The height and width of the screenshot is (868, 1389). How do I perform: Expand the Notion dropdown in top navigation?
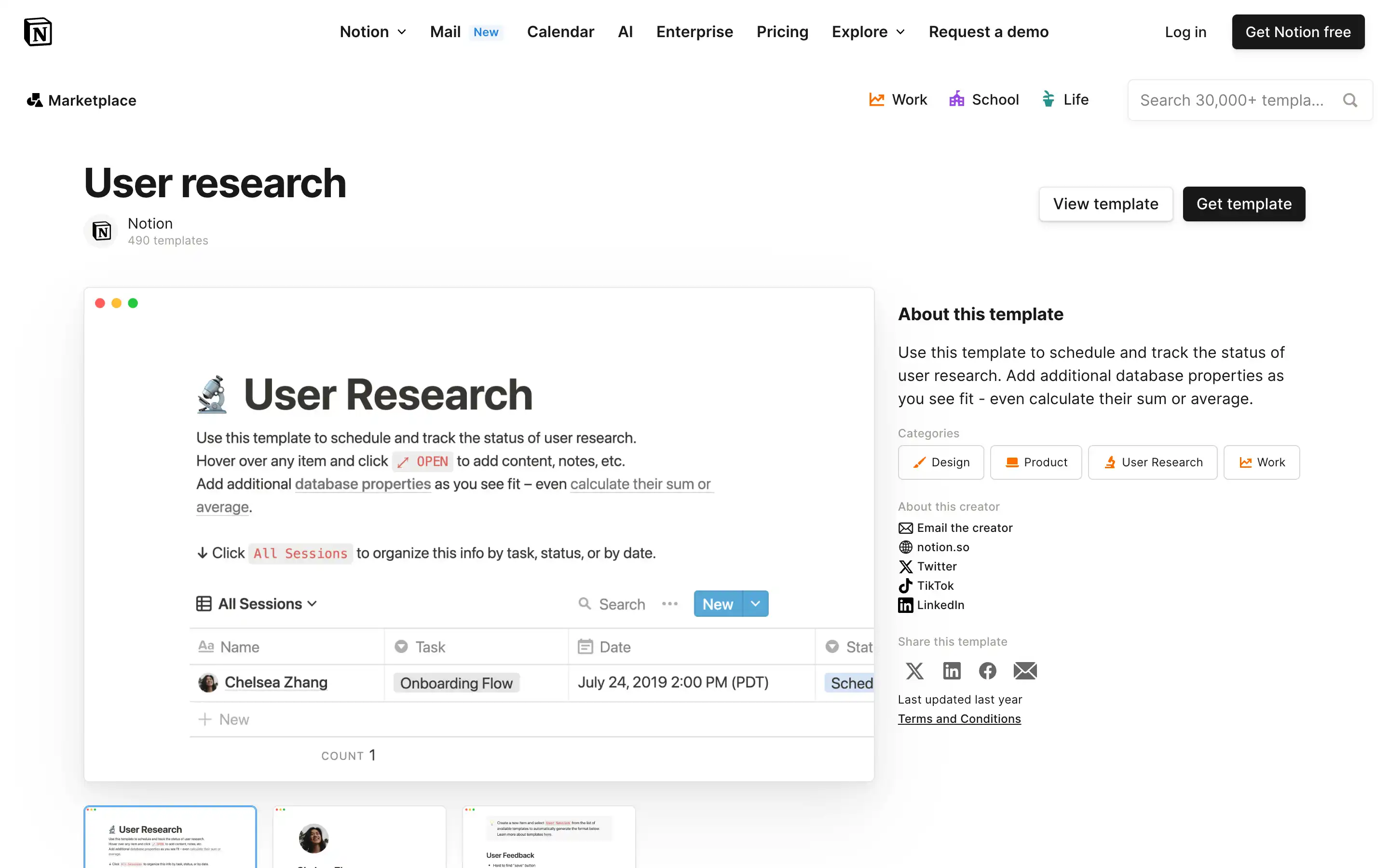coord(373,31)
